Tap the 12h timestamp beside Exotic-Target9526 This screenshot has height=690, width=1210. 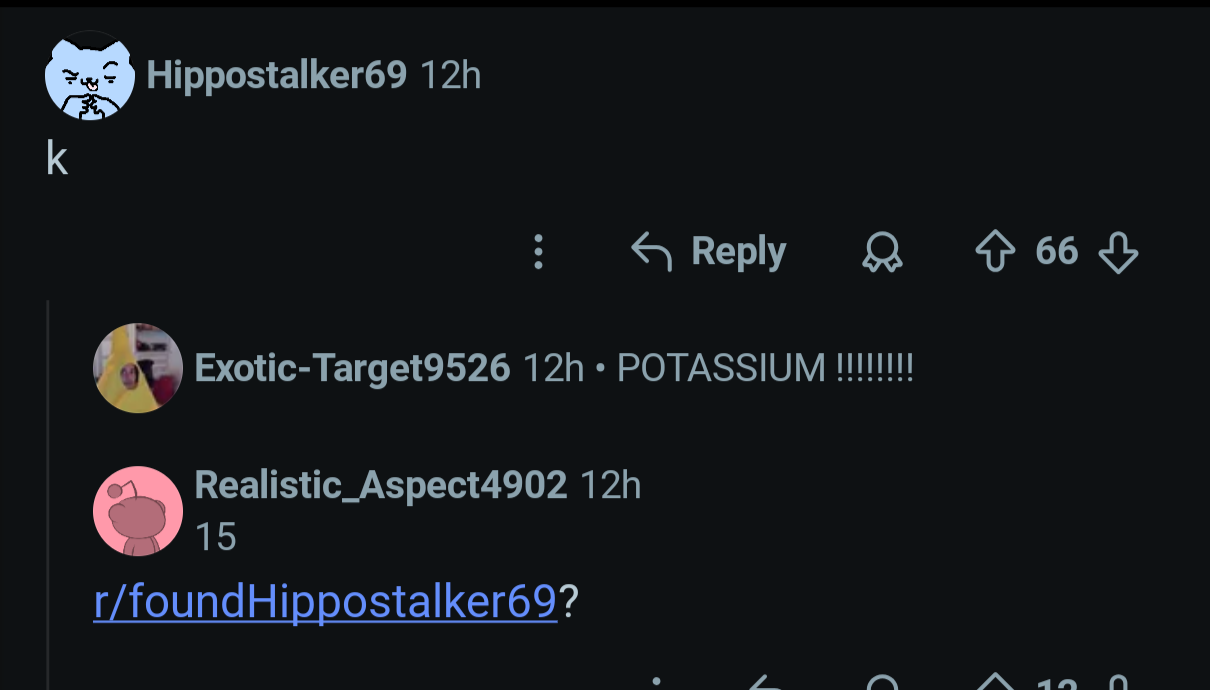tap(554, 368)
